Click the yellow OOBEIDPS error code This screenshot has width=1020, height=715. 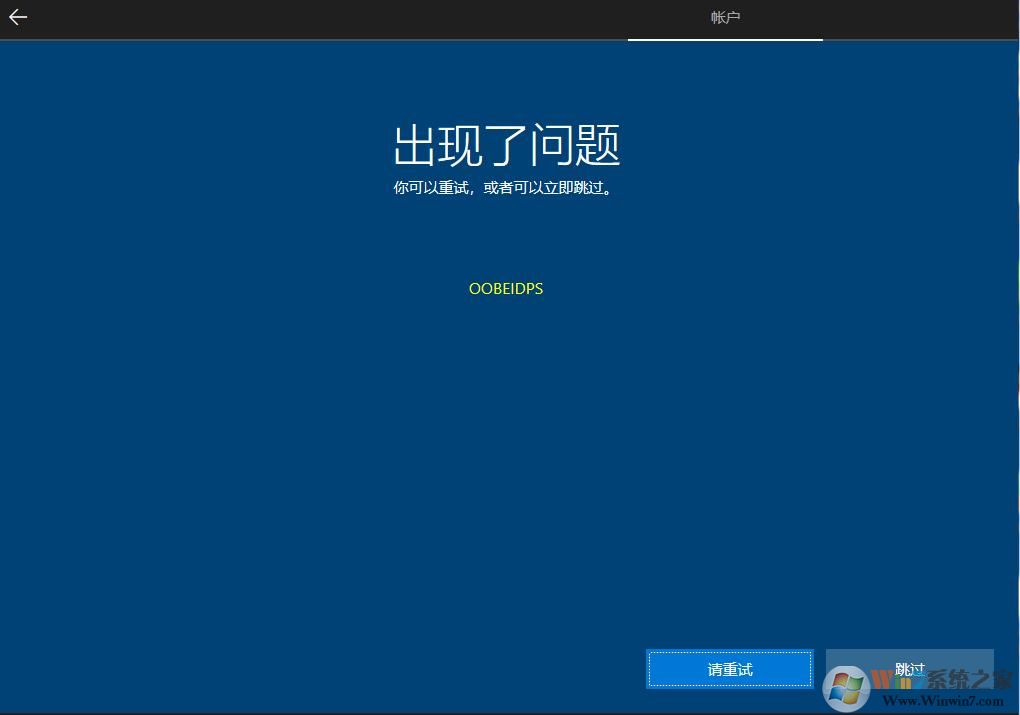tap(506, 289)
